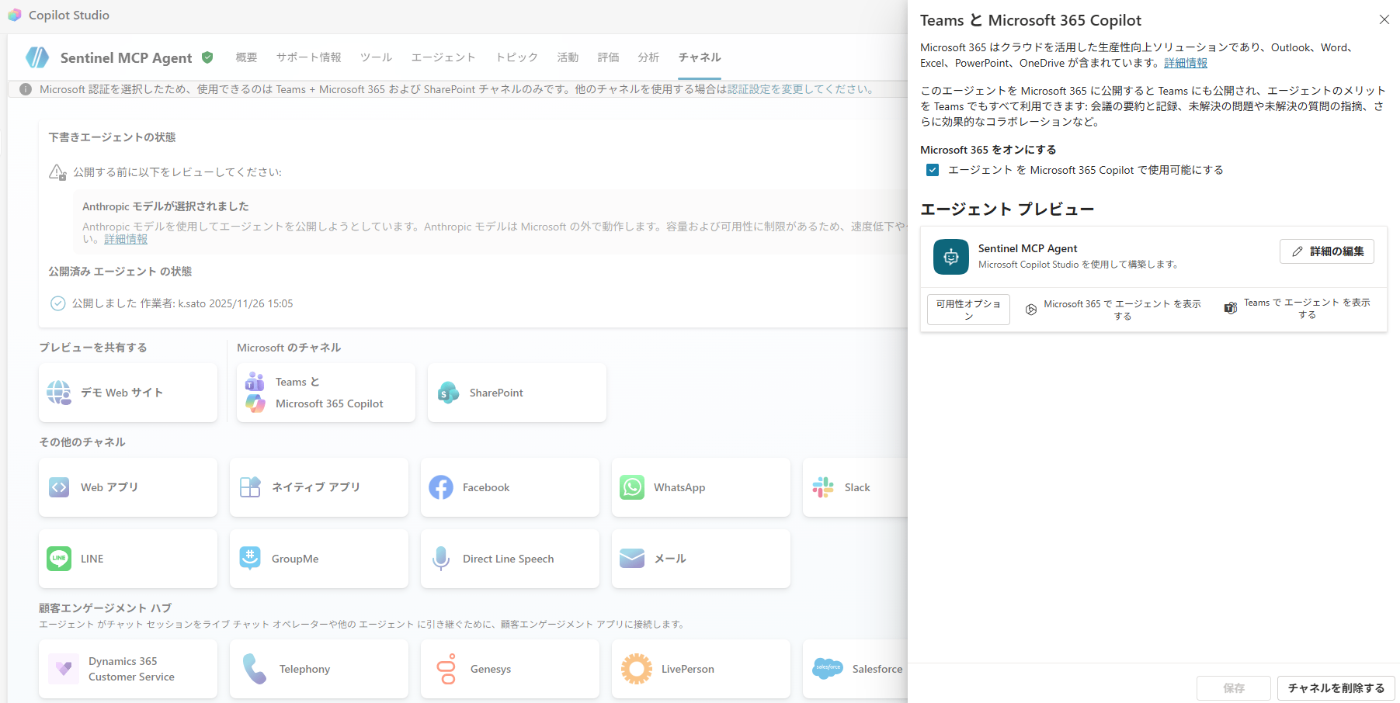Click the SharePoint channel icon
The height and width of the screenshot is (703, 1400).
click(x=448, y=392)
